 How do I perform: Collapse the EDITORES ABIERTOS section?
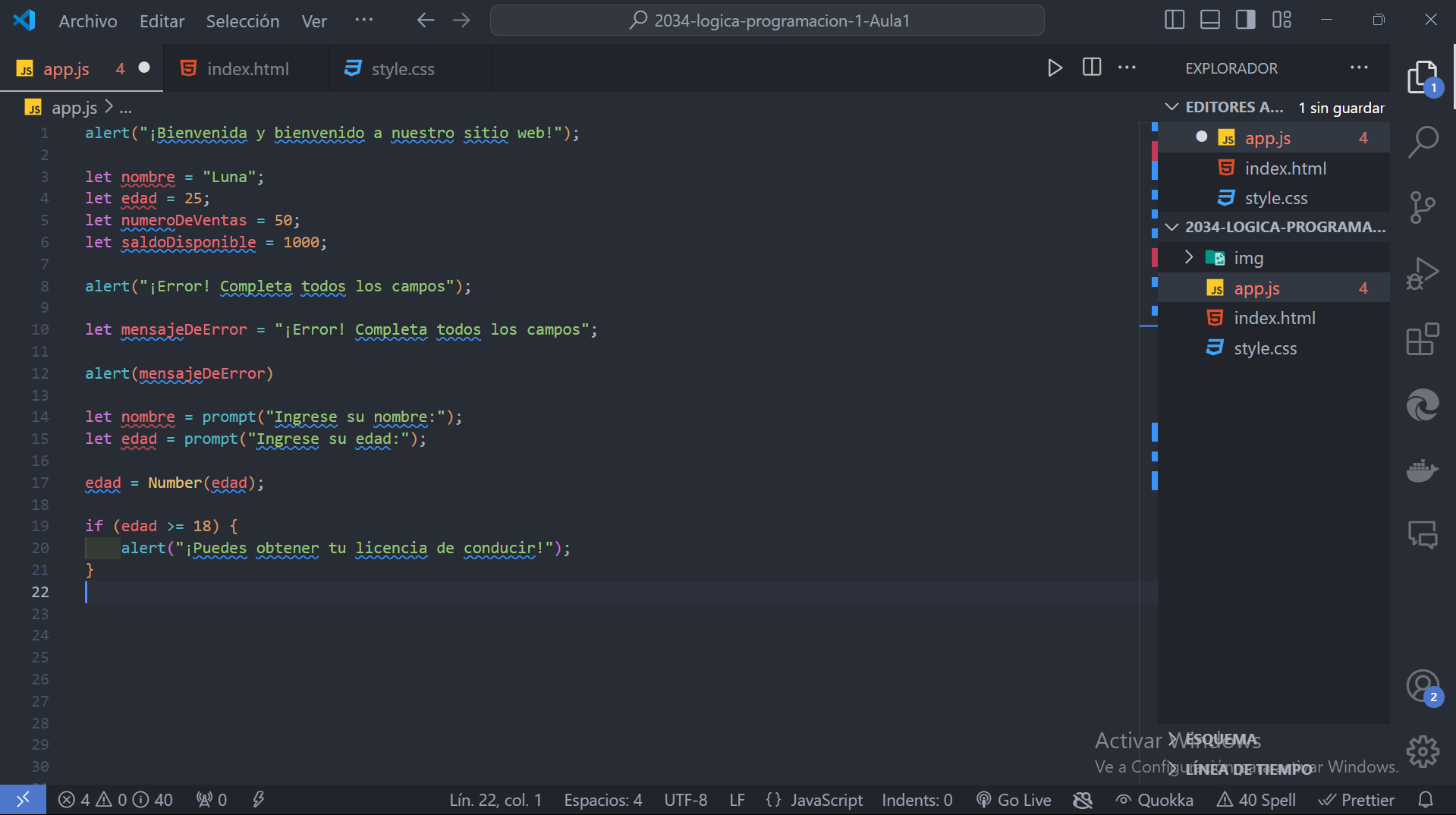click(x=1171, y=107)
